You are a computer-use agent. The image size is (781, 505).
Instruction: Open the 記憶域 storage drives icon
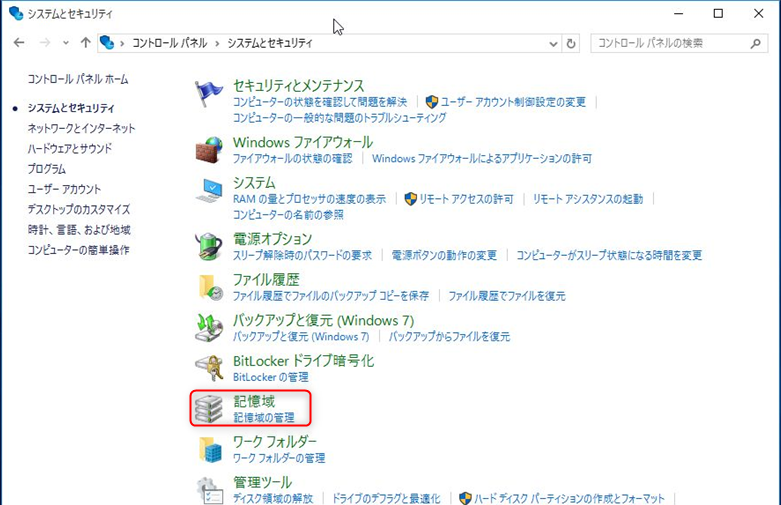tap(210, 408)
